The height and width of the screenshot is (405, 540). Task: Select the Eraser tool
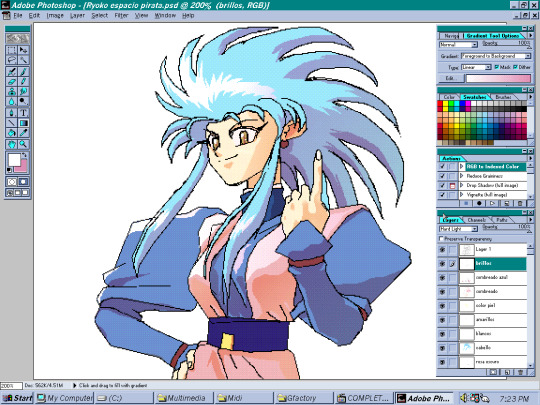tap(12, 82)
